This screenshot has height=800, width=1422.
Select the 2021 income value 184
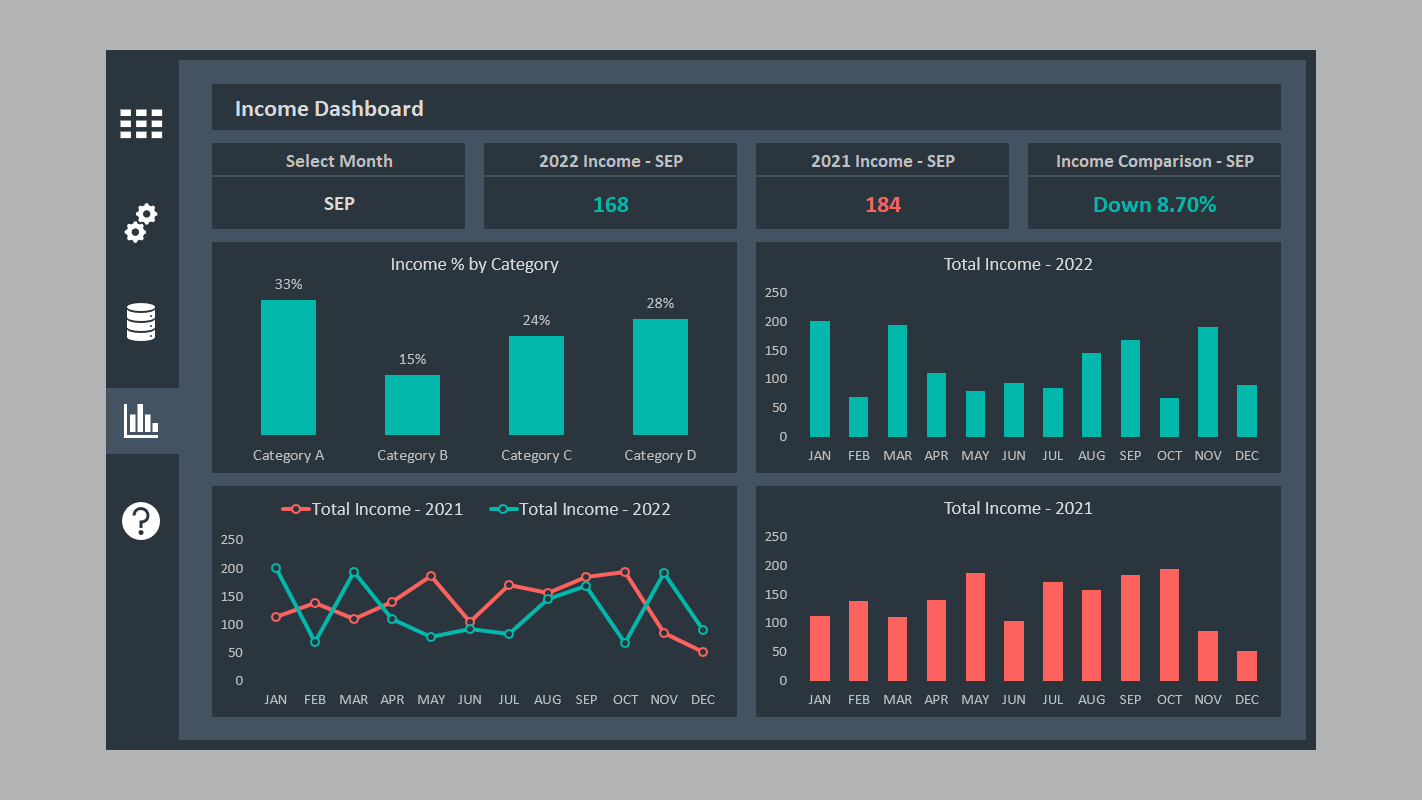coord(883,205)
